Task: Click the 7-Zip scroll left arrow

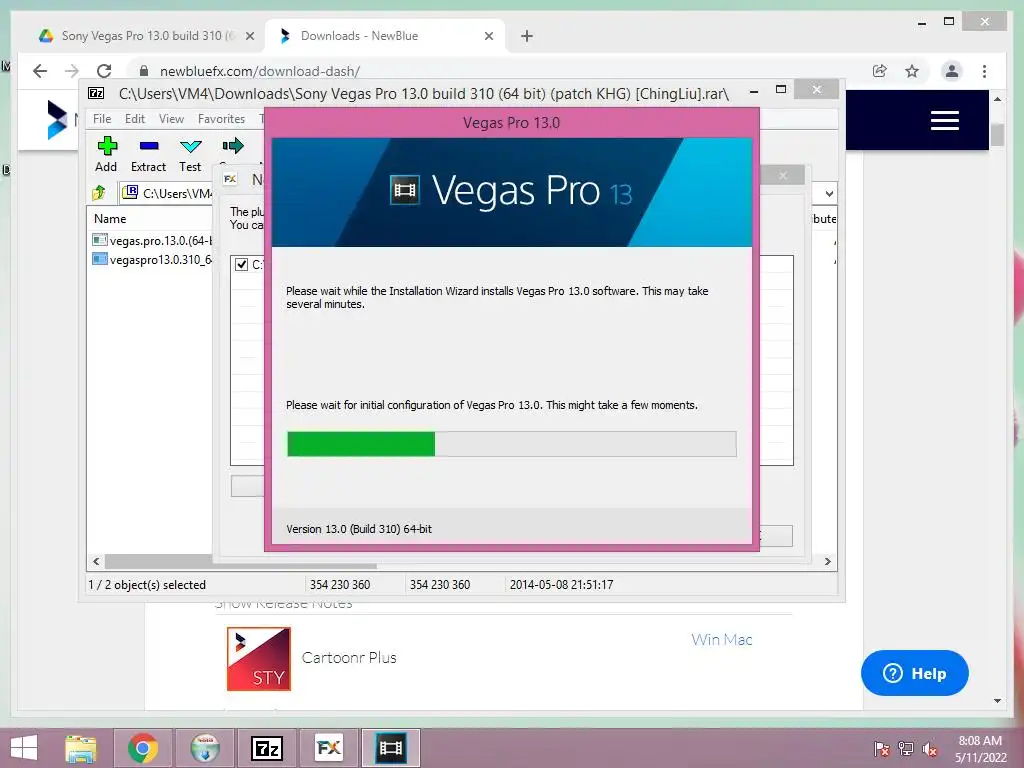Action: pos(96,562)
